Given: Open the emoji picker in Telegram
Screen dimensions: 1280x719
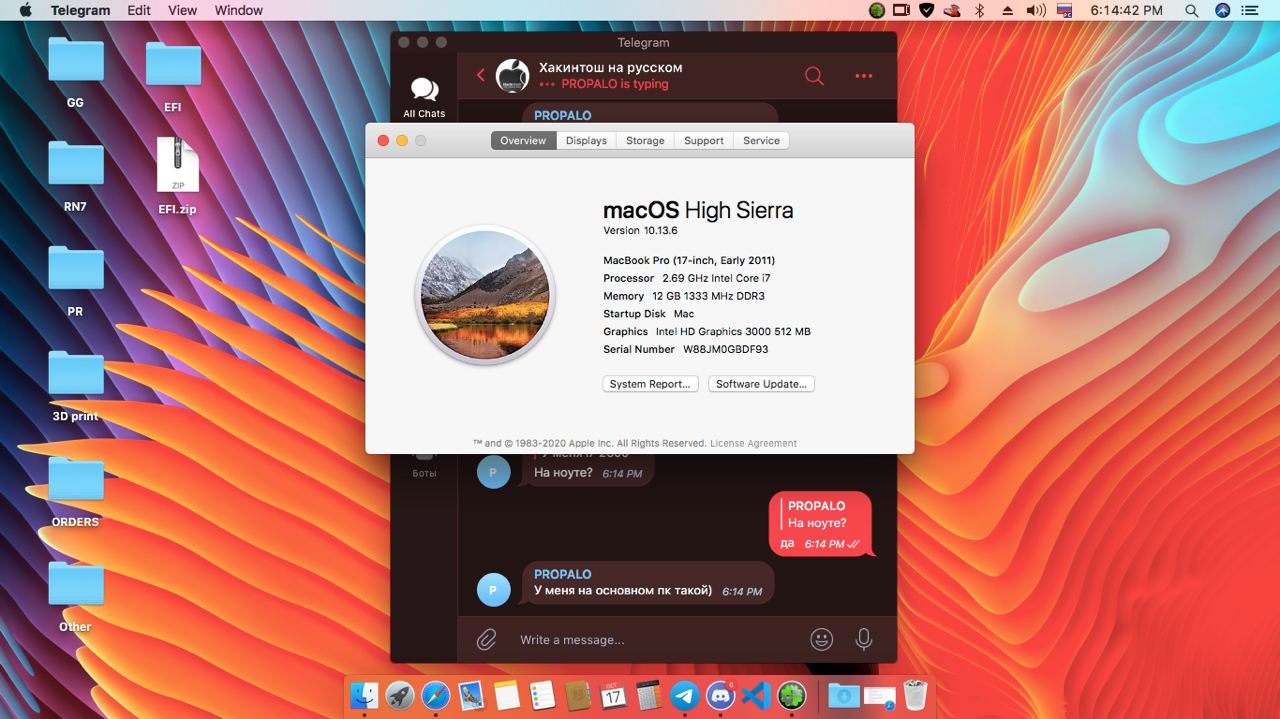Looking at the screenshot, I should [822, 639].
